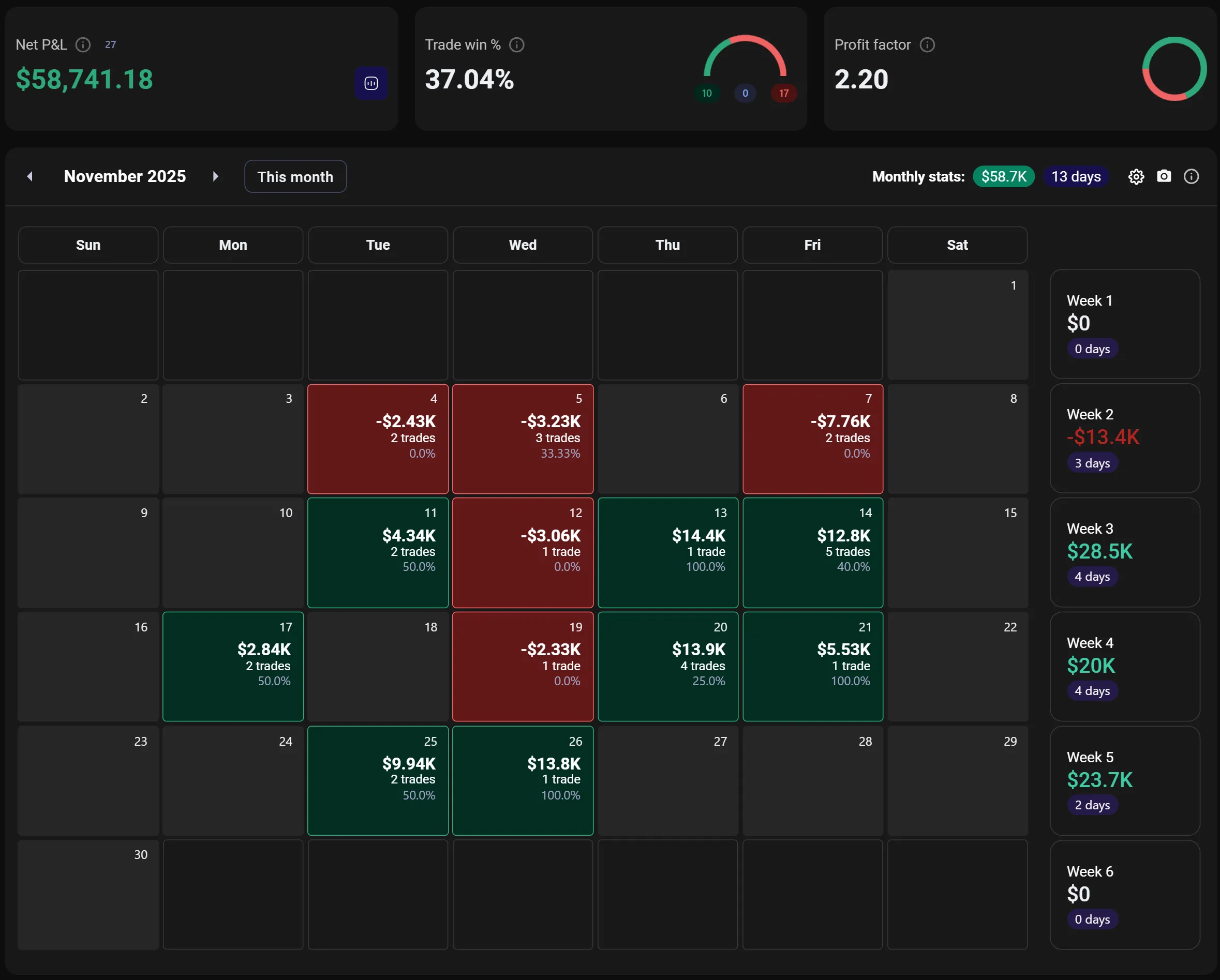Open November 7 day with -$7.76K loss
The image size is (1220, 980).
[813, 439]
